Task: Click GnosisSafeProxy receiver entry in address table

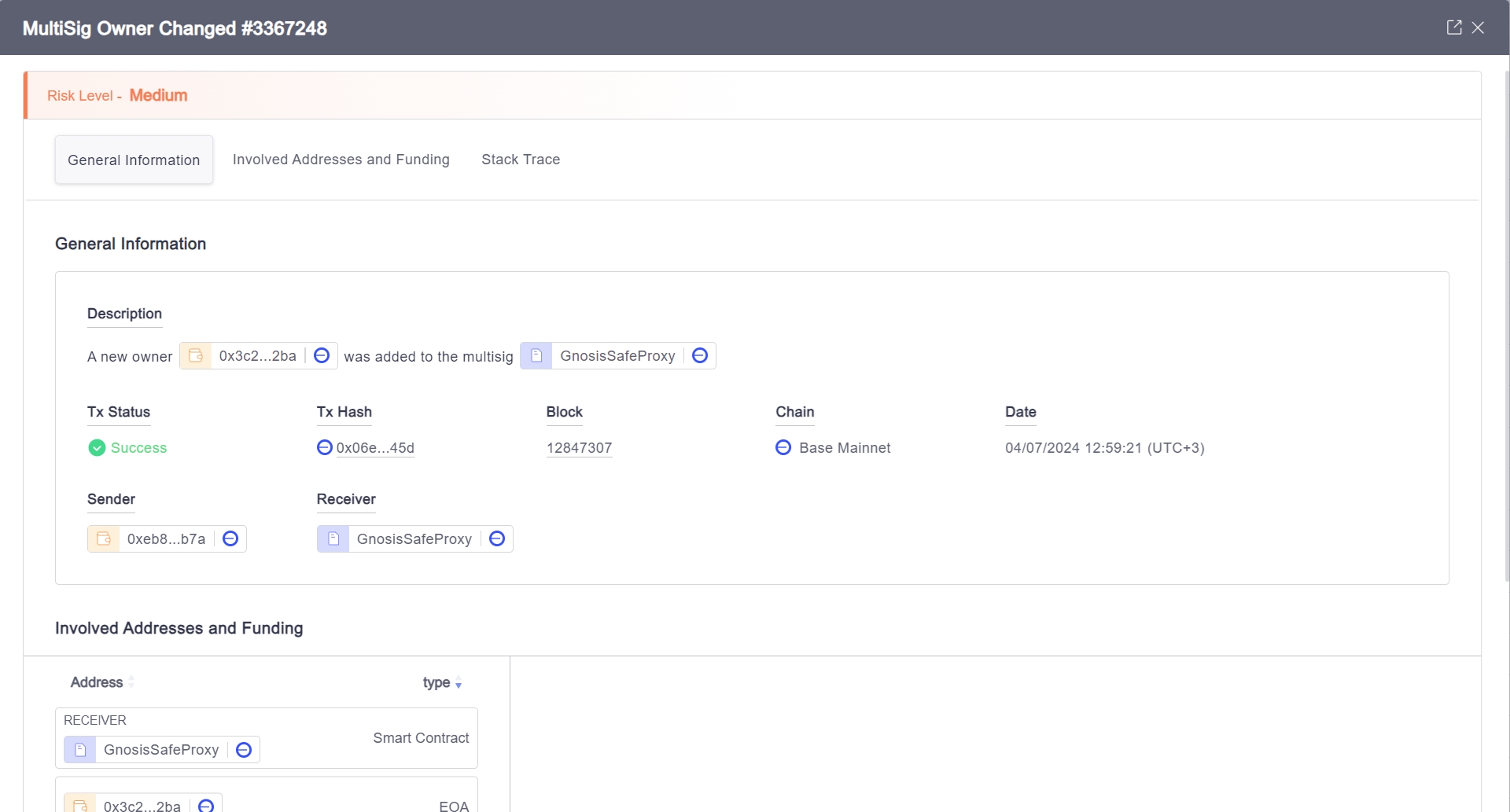Action: click(x=161, y=750)
